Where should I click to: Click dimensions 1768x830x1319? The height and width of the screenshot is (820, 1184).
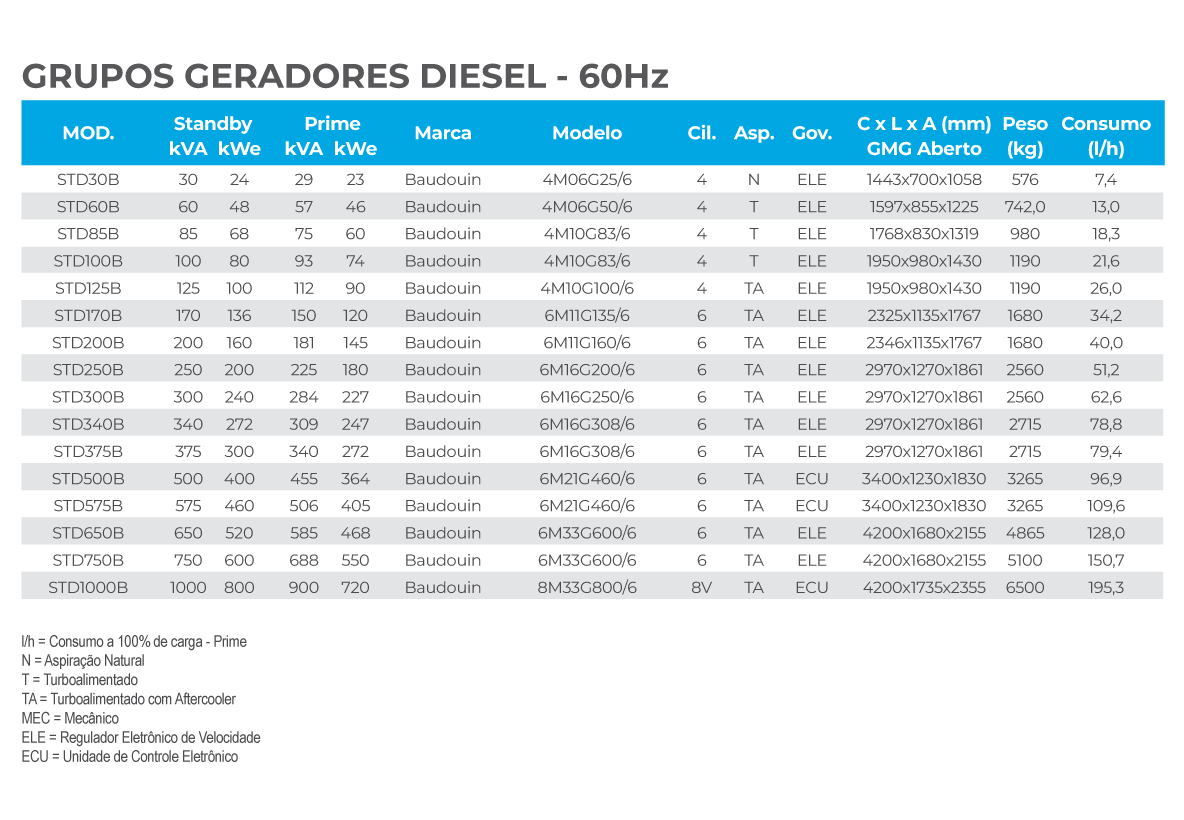tap(924, 234)
